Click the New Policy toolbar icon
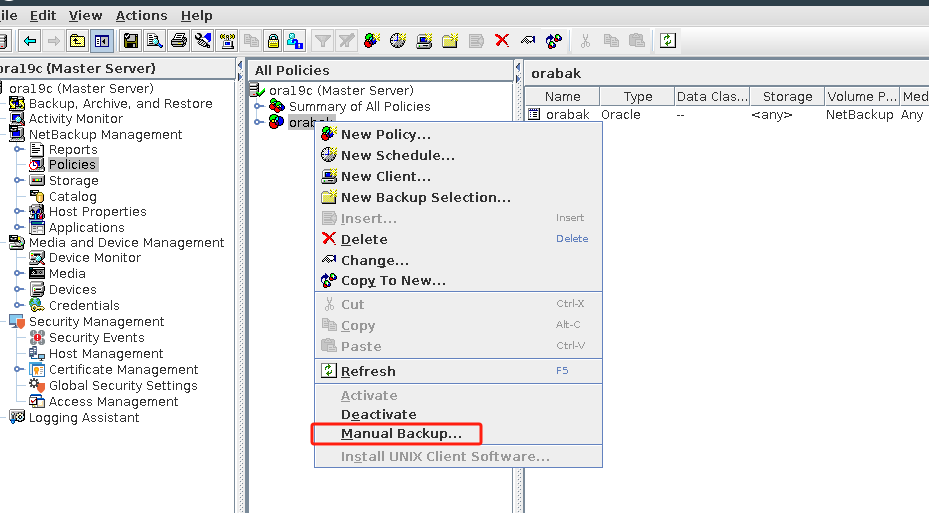Screen dimensions: 929x513 [x=372, y=41]
